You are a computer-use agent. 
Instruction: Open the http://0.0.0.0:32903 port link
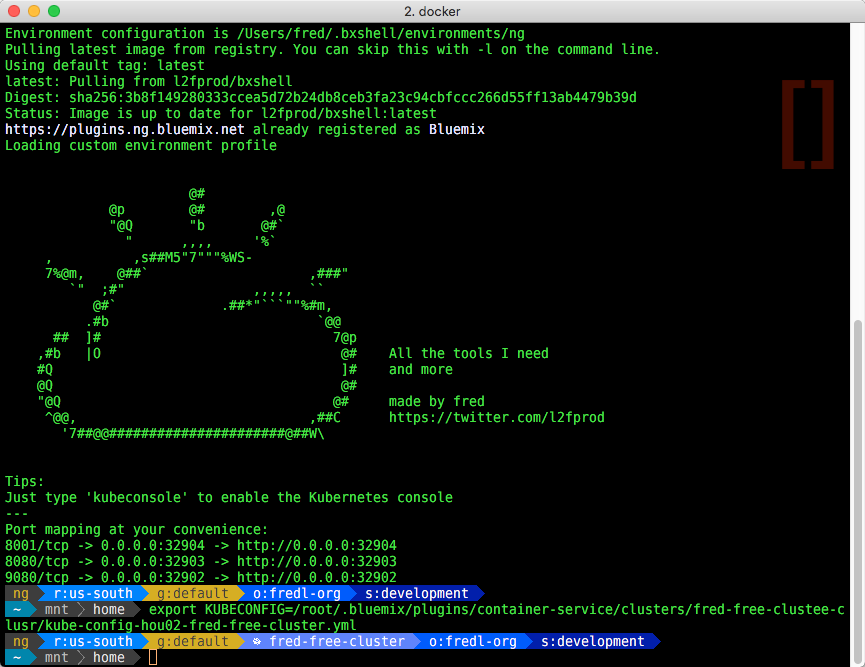[x=317, y=562]
